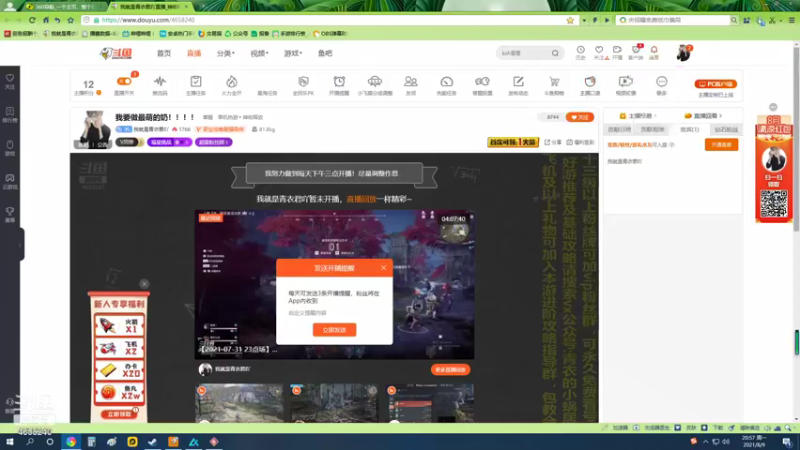This screenshot has width=800, height=450.
Task: Click the orange PC客户端 button
Action: (x=715, y=84)
